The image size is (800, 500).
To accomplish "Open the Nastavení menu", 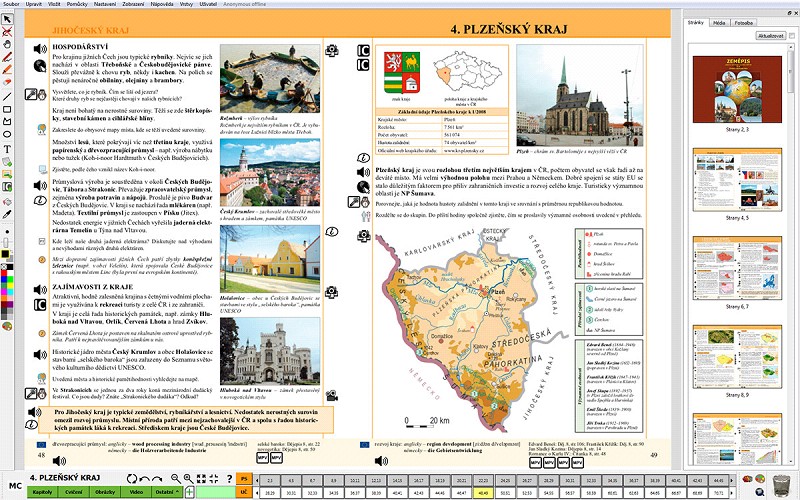I will (105, 4).
